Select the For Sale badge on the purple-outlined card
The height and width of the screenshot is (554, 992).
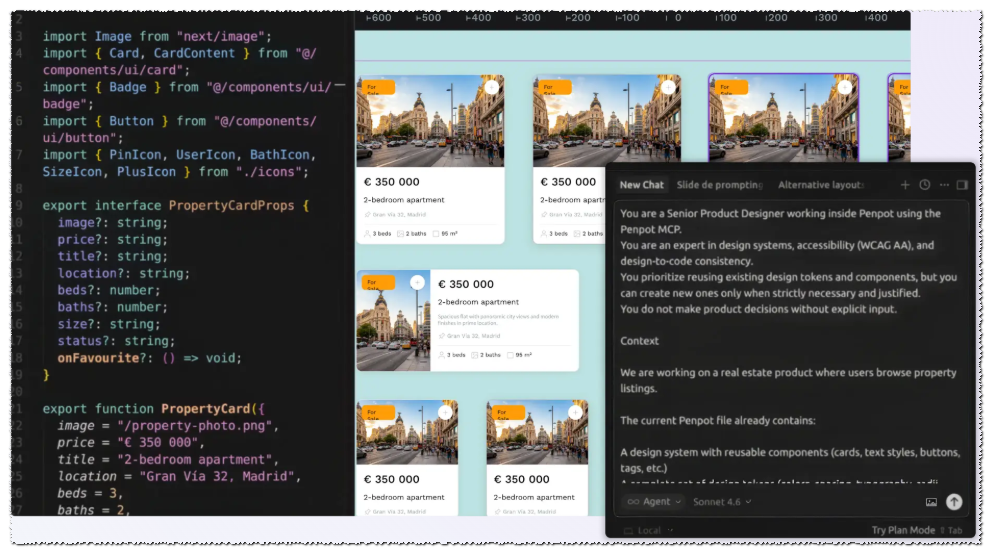(731, 87)
